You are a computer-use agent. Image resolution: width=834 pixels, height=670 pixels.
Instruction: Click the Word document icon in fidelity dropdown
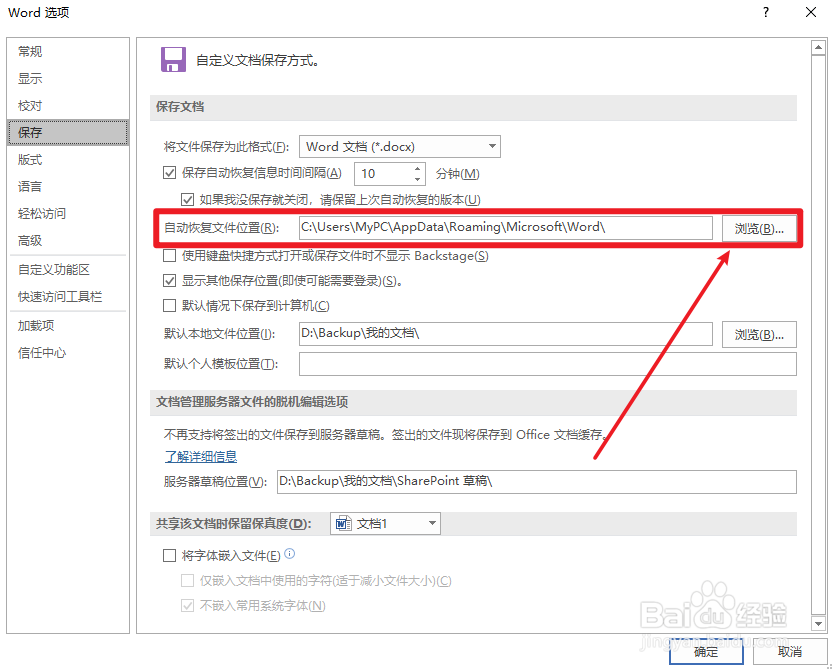344,524
